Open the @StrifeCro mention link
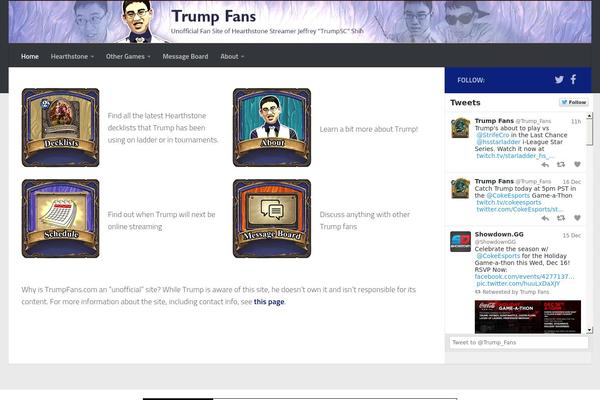The height and width of the screenshot is (400, 600). (x=493, y=135)
